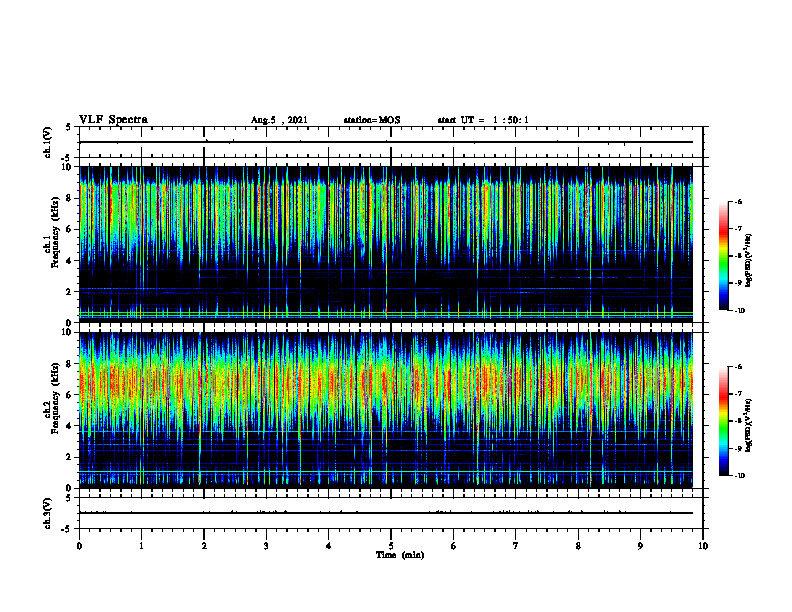Image resolution: width=792 pixels, height=612 pixels.
Task: Click the time axis tick label '0'
Action: 79,546
